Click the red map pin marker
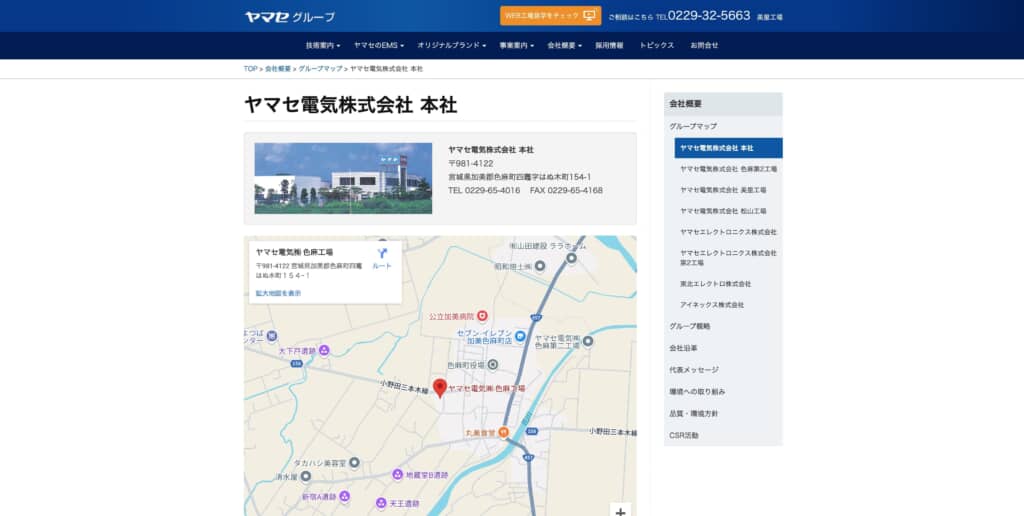1024x516 pixels. (x=440, y=388)
